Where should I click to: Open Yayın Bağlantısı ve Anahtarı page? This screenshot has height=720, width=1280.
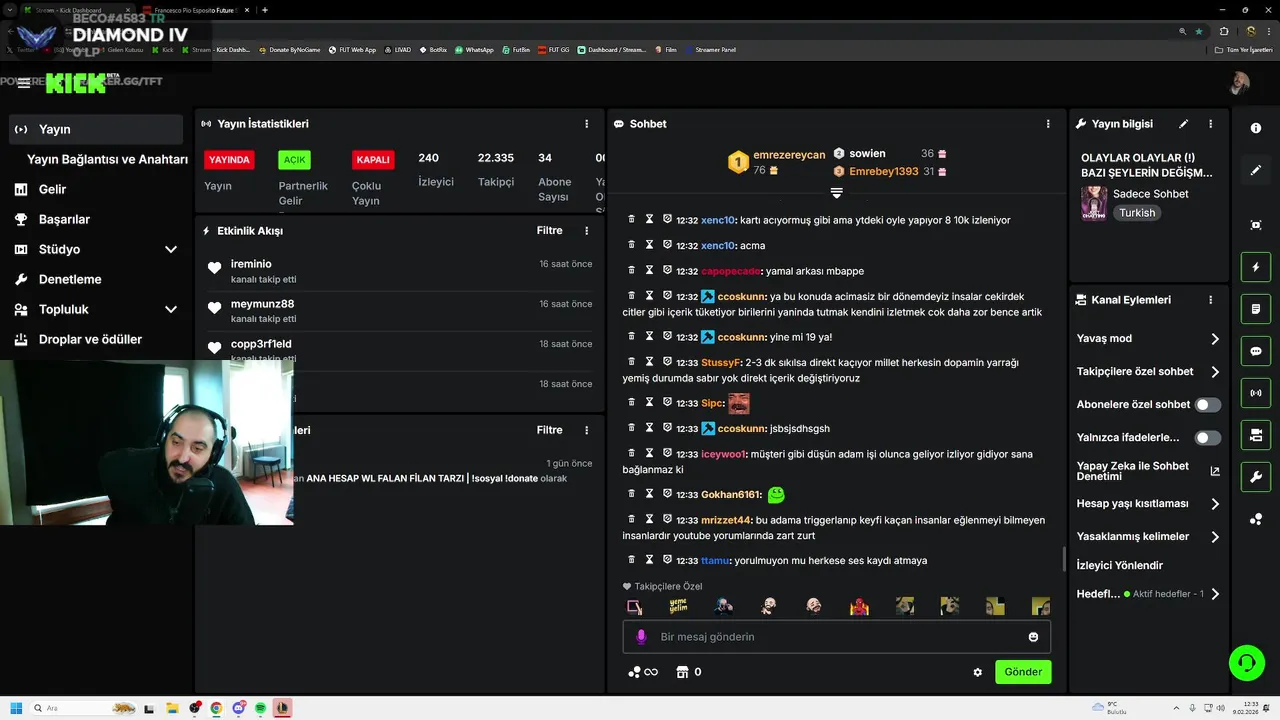[107, 159]
